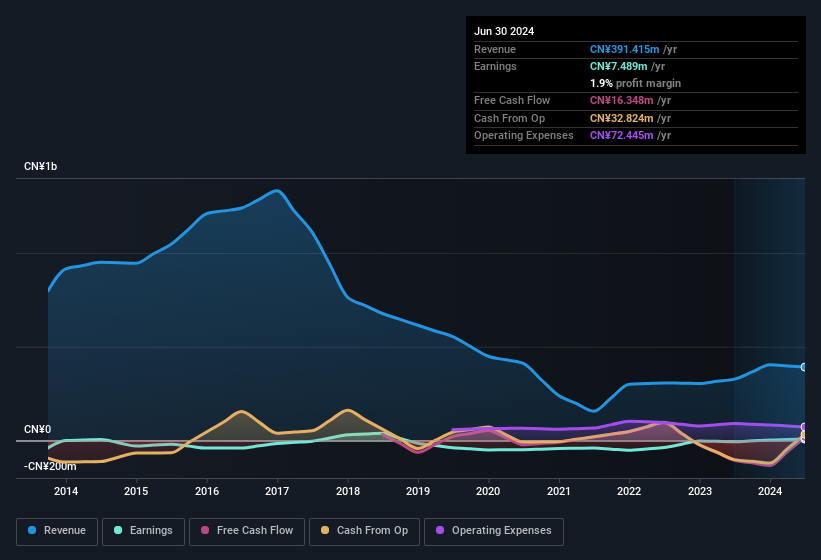Click the orange Cash From Op endpoint marker

804,435
